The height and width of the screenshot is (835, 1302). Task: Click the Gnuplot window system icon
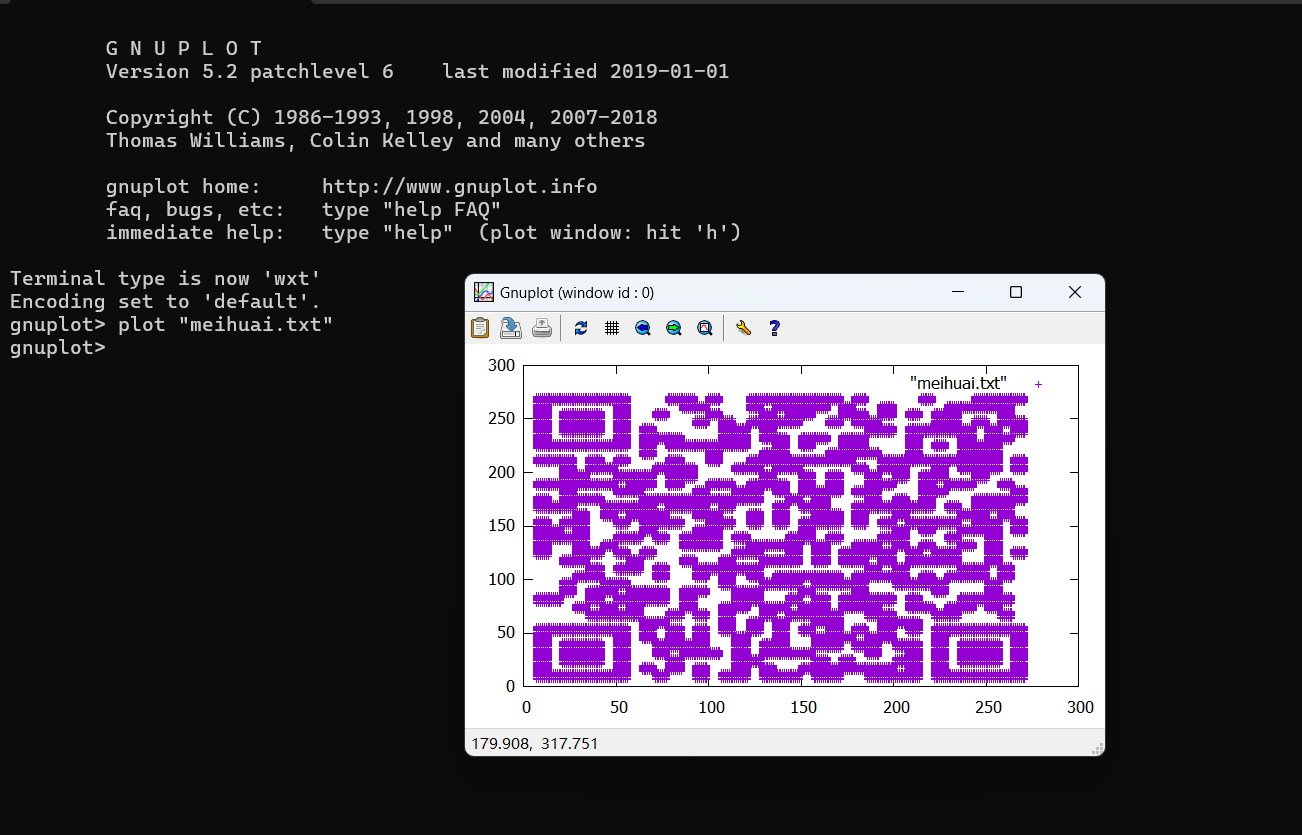pos(484,292)
